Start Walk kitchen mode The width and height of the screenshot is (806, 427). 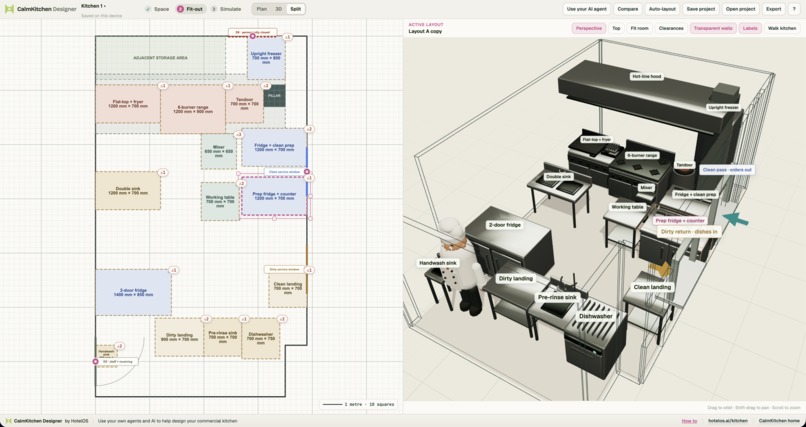click(x=782, y=28)
